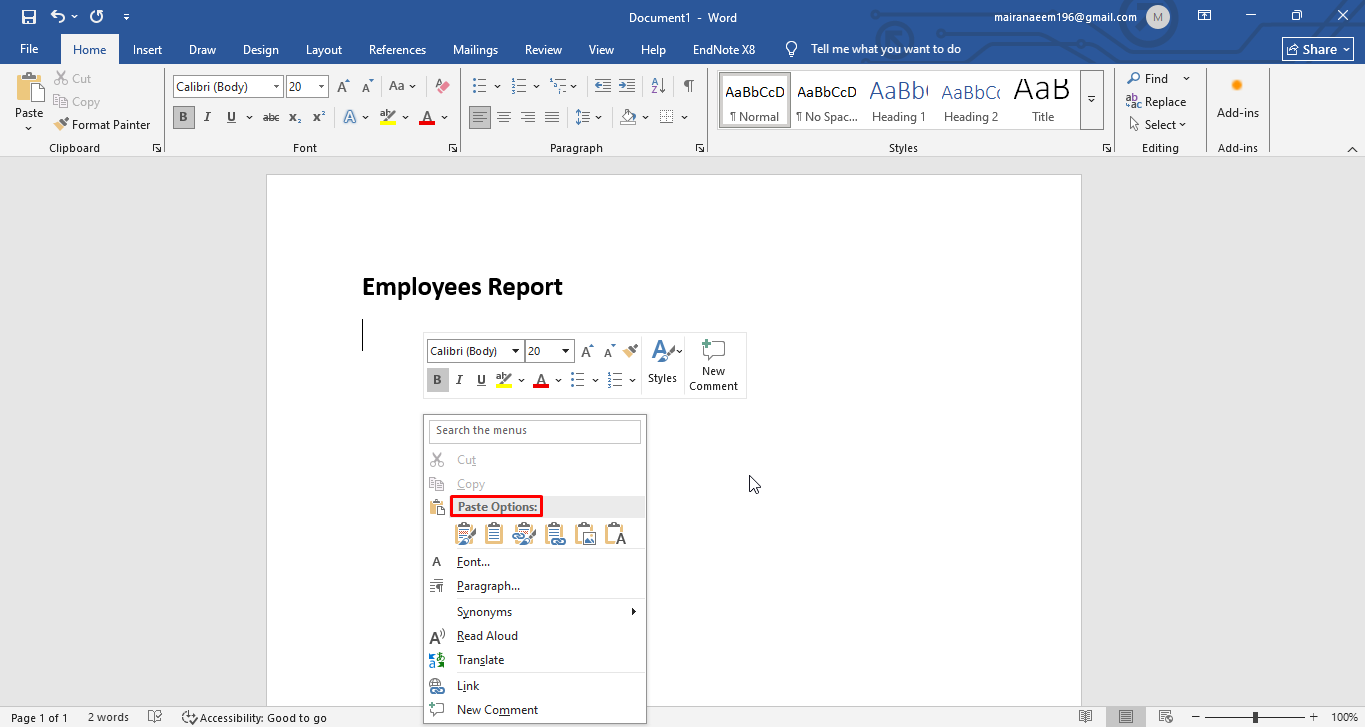Viewport: 1365px width, 727px height.
Task: Apply yellow text highlight color in ribbon
Action: (389, 117)
